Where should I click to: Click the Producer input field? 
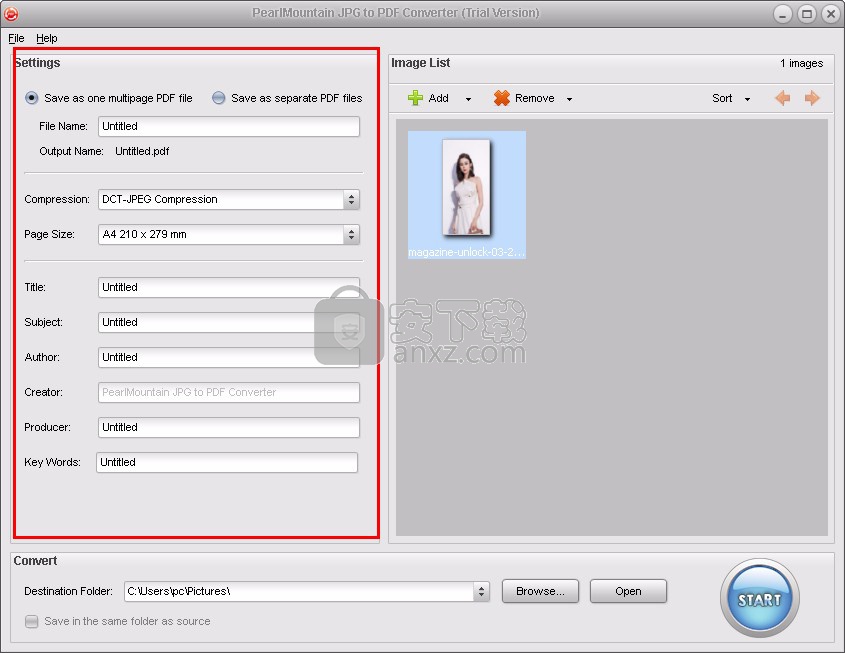tap(228, 427)
